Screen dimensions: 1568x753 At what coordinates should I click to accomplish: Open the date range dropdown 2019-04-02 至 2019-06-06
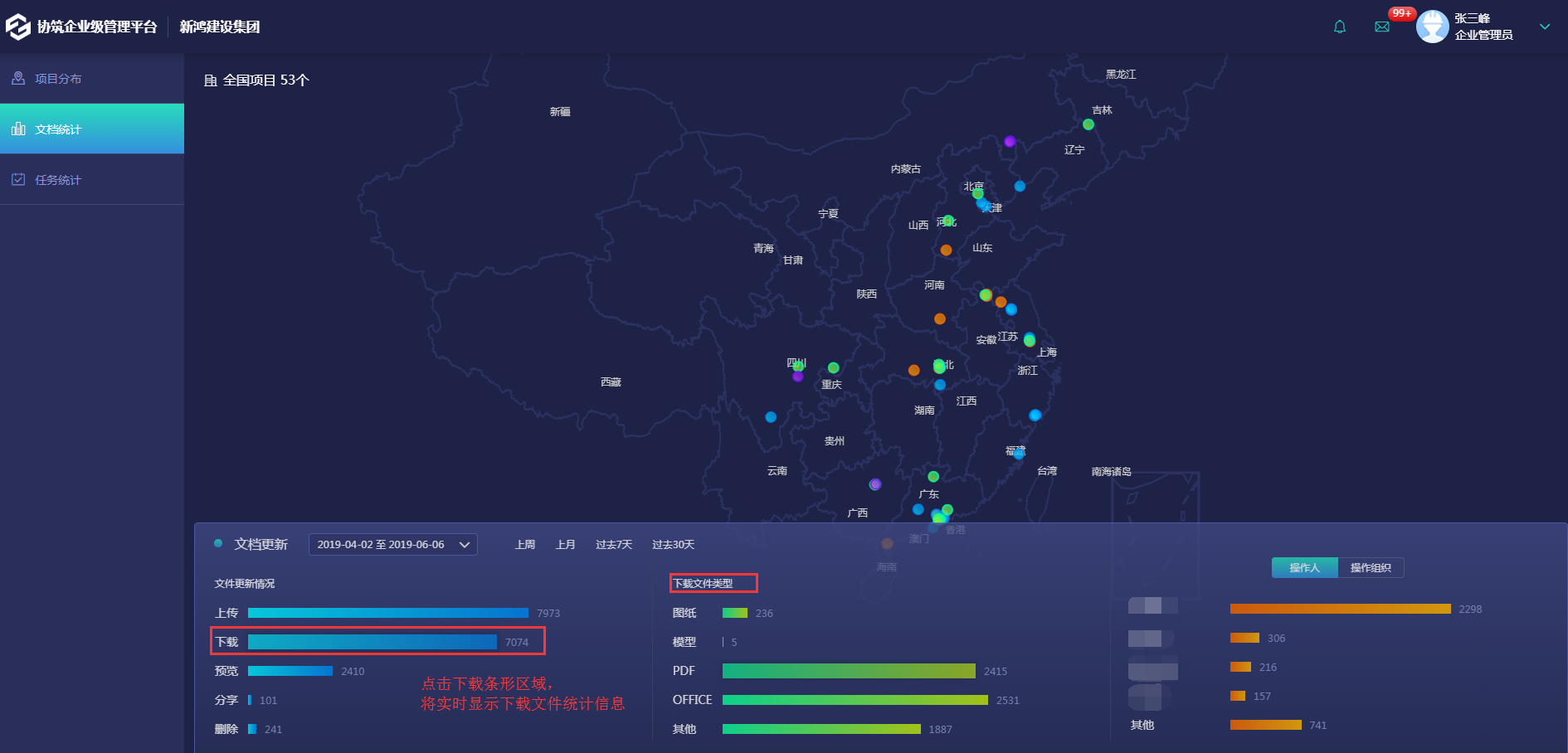point(392,544)
